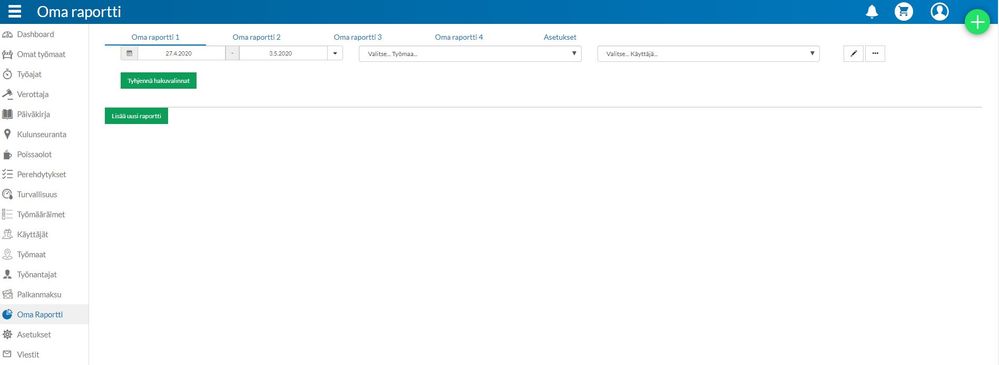
Task: Open the date range dropdown arrow
Action: tap(335, 54)
